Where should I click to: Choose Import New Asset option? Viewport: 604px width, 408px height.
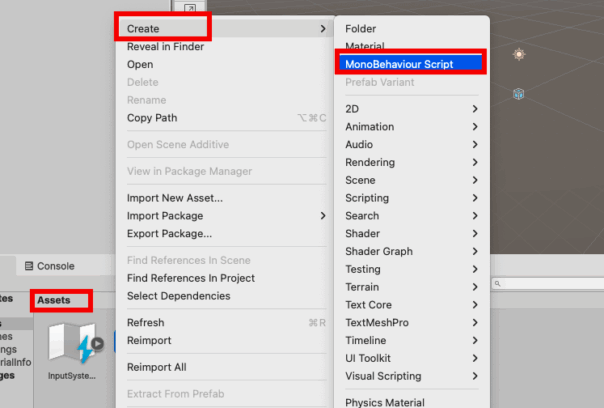[175, 198]
